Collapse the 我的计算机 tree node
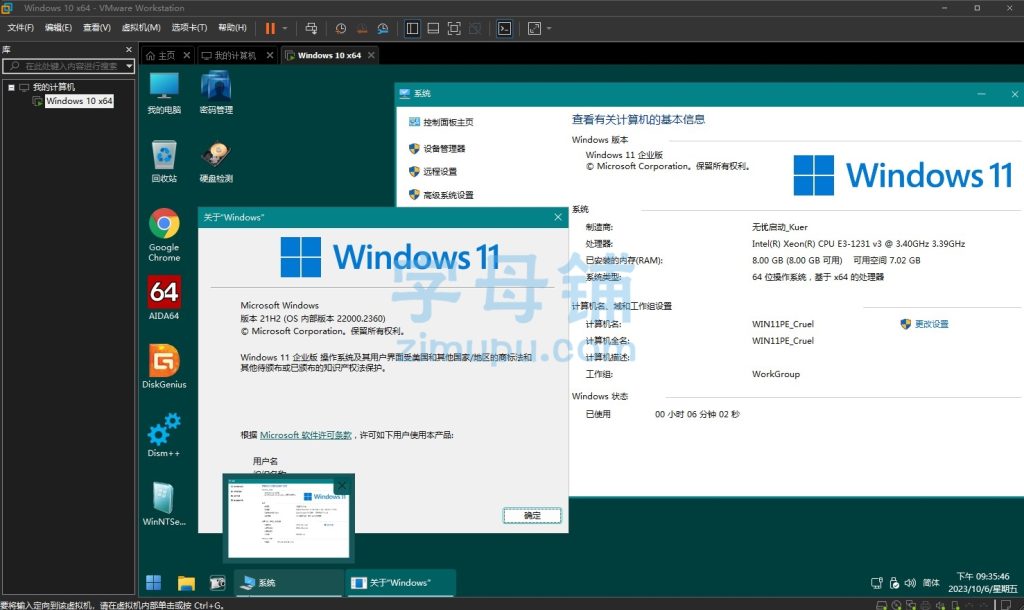The height and width of the screenshot is (610, 1024). click(x=11, y=87)
